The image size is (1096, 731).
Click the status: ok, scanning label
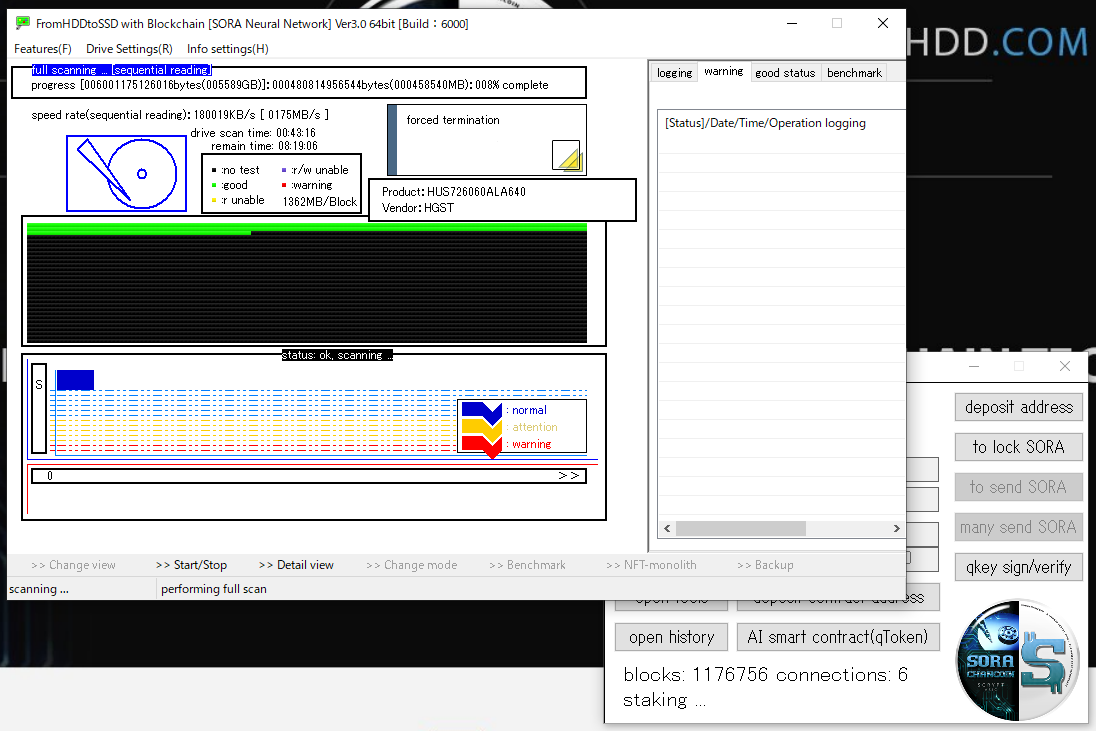(337, 355)
